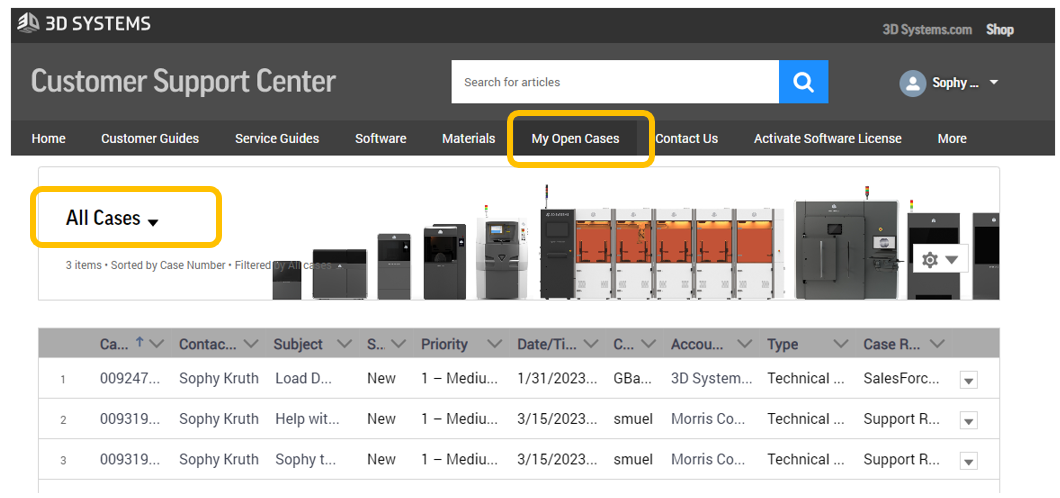Follow the 3D Systems.com link
The width and height of the screenshot is (1060, 498).
point(927,30)
